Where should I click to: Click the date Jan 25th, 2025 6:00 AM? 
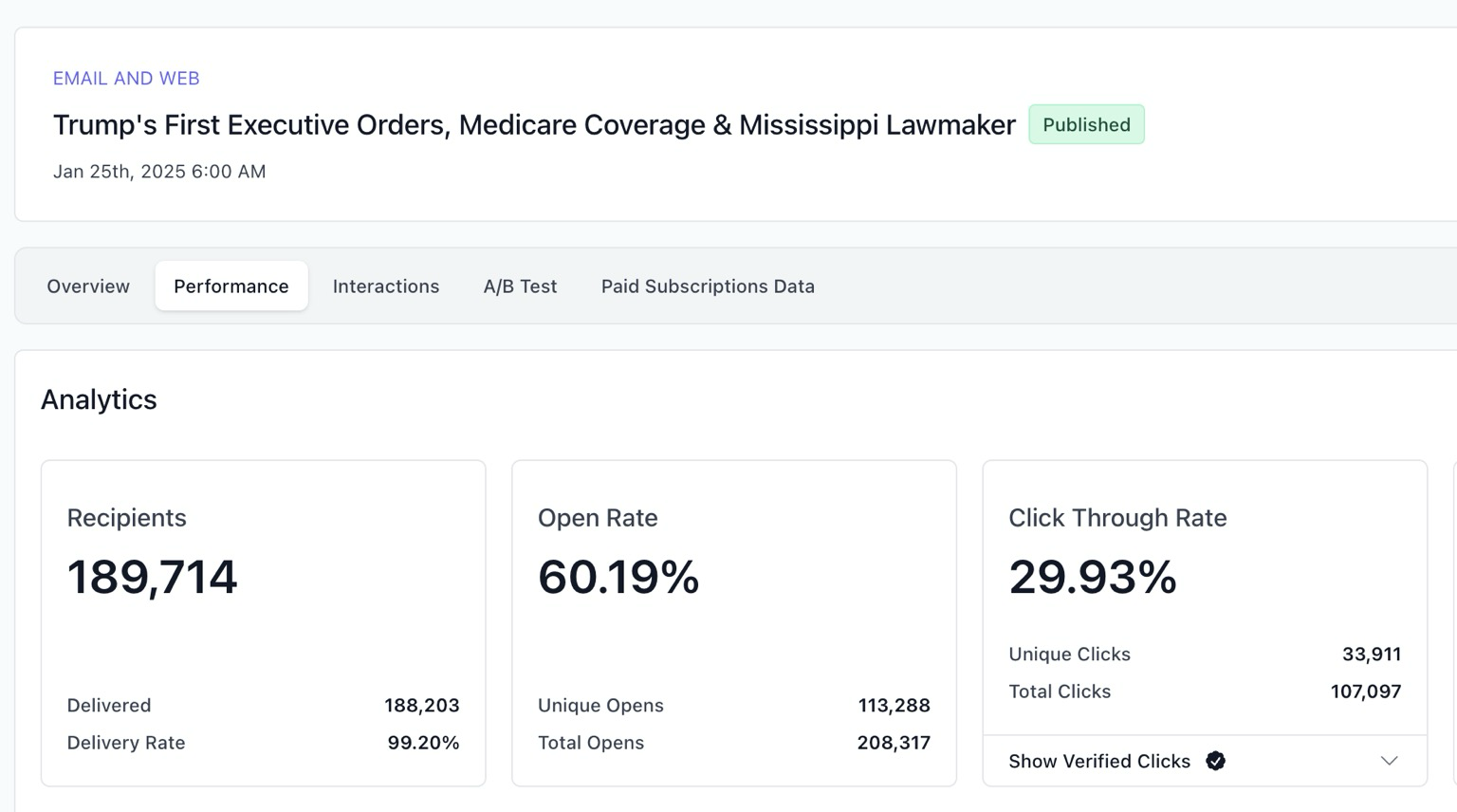pyautogui.click(x=159, y=172)
